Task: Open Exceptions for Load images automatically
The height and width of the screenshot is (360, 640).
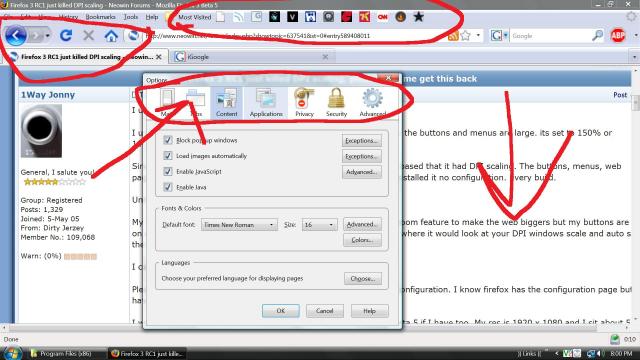Action: pos(362,156)
